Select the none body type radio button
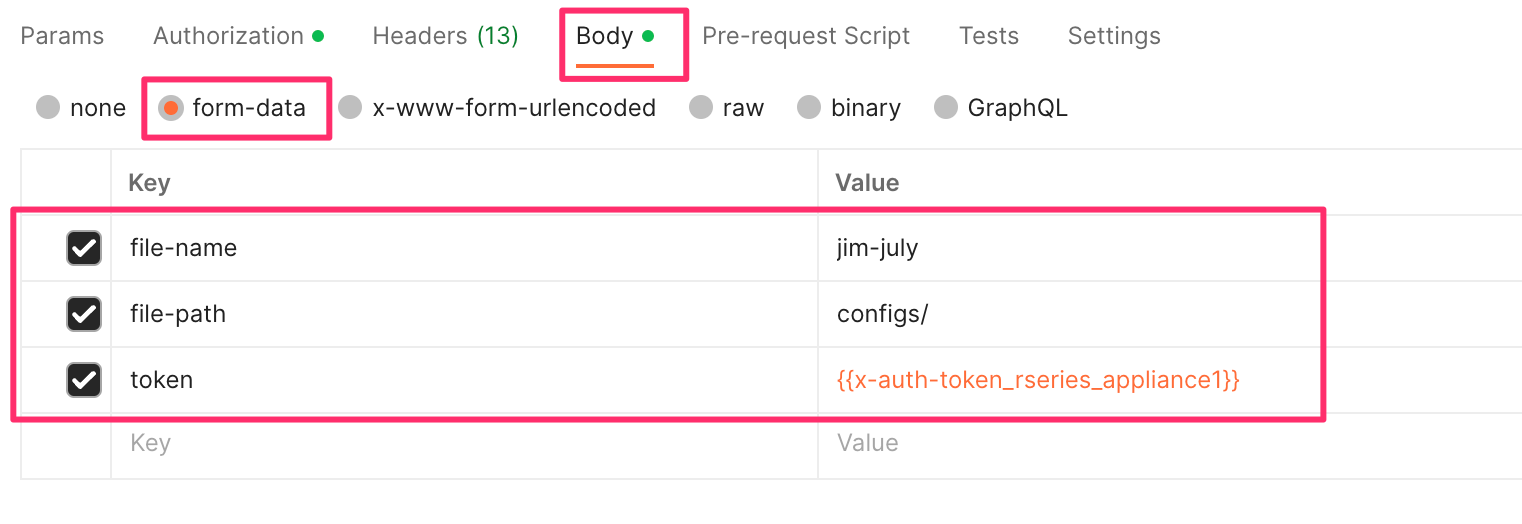 click(x=48, y=108)
